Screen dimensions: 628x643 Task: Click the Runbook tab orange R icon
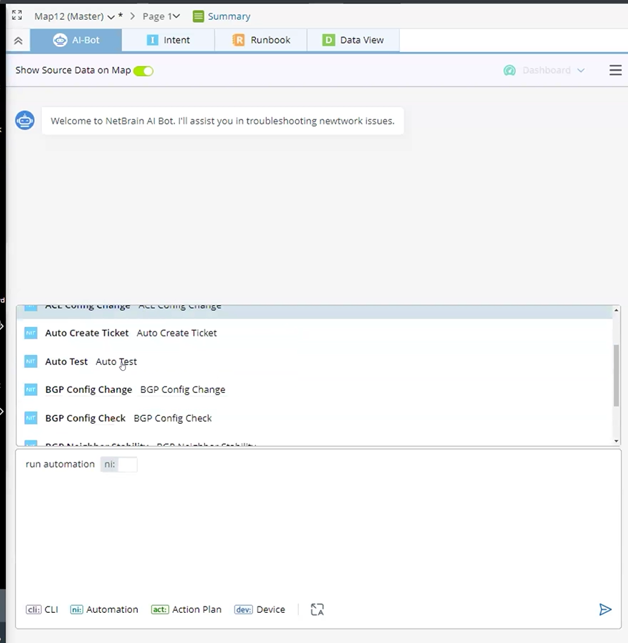pyautogui.click(x=238, y=40)
